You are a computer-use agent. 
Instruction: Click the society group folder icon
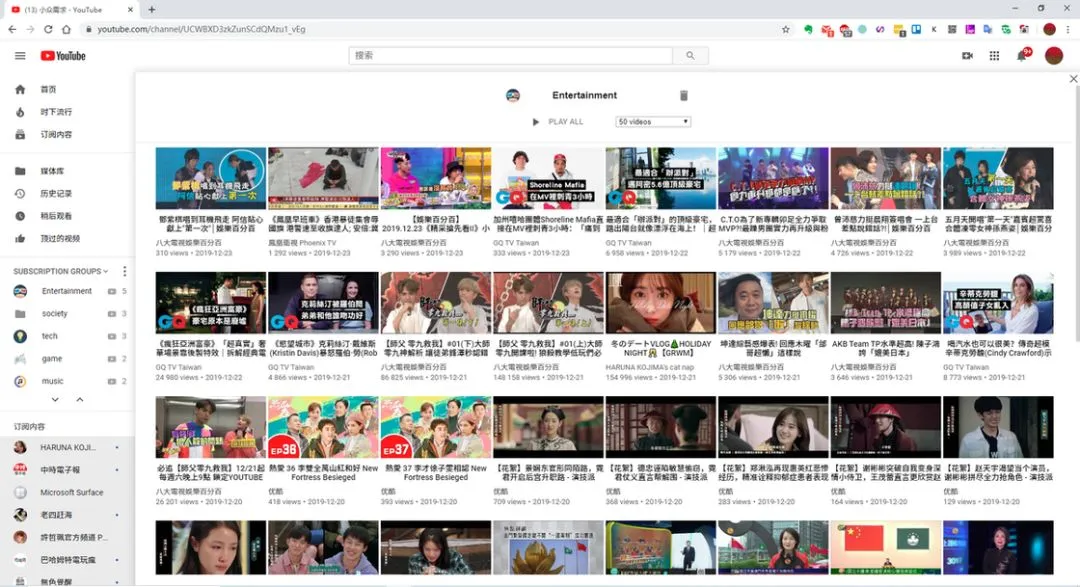pyautogui.click(x=20, y=313)
